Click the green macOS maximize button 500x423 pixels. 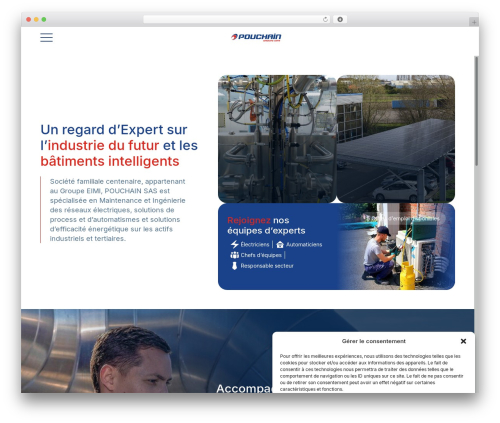[44, 19]
